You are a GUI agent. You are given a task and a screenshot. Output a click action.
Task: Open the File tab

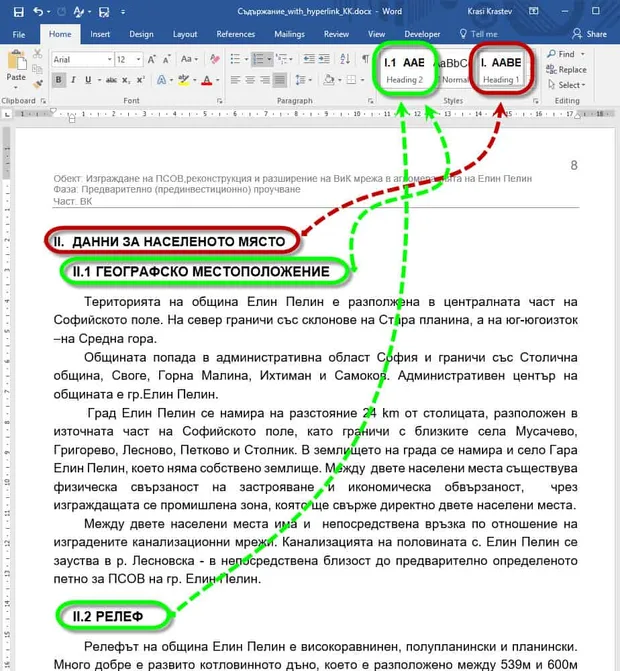point(19,35)
